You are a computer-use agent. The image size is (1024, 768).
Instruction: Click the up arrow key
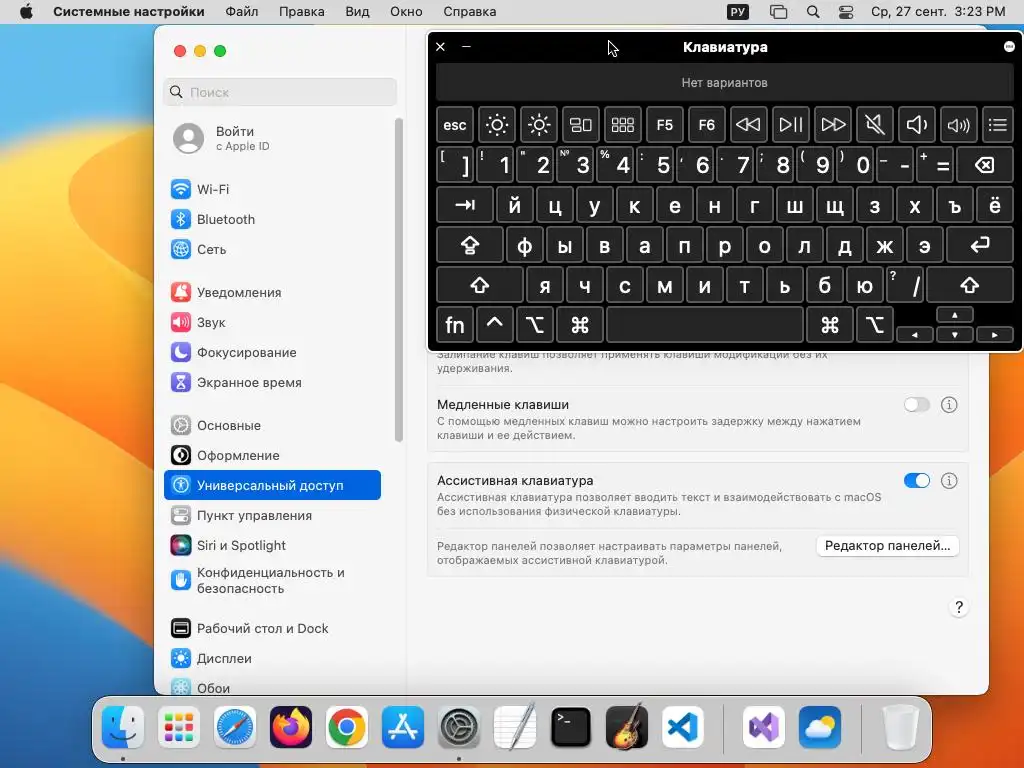click(x=955, y=315)
